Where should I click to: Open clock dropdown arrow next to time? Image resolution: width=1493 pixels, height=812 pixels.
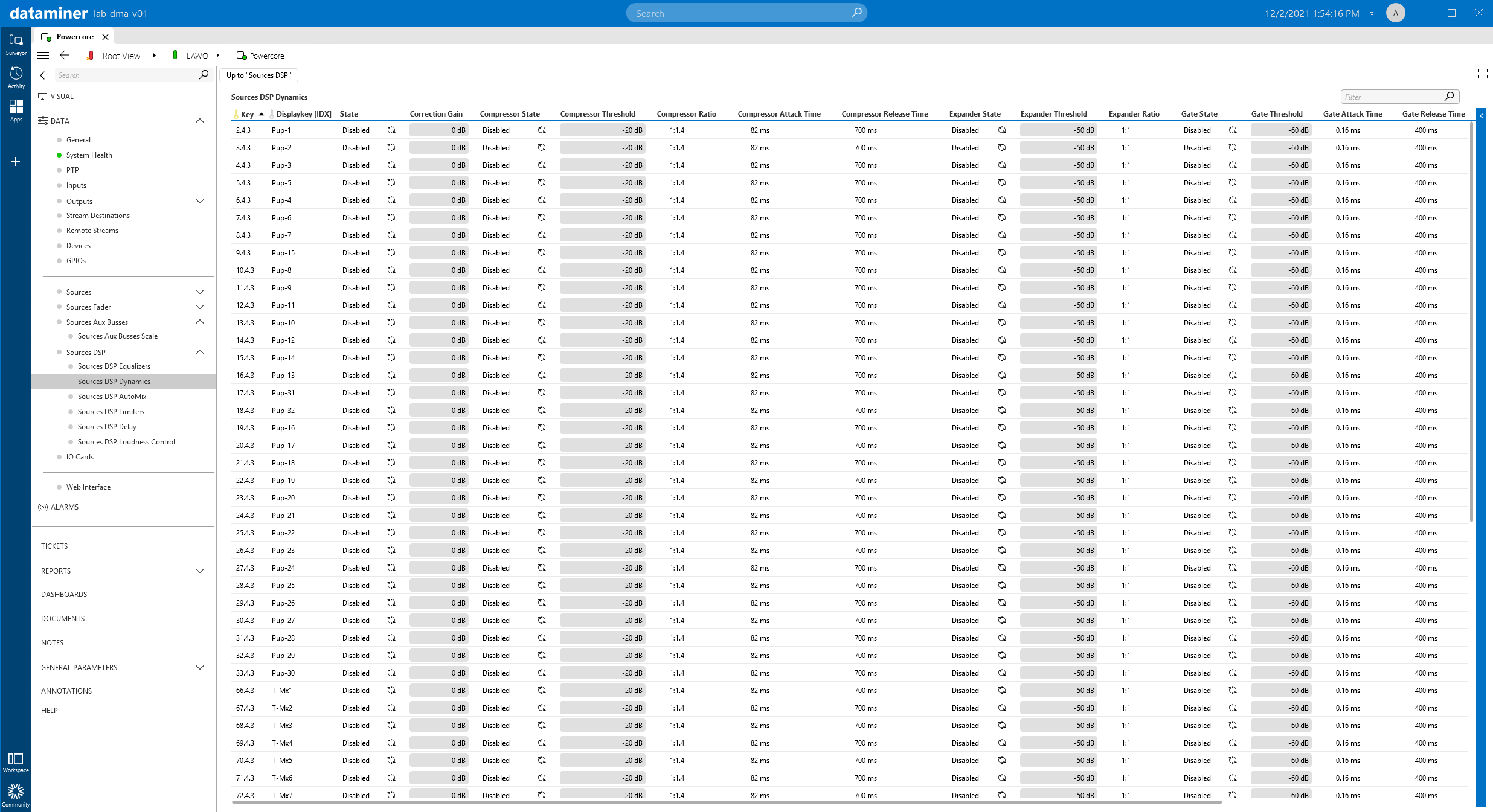tap(1371, 13)
